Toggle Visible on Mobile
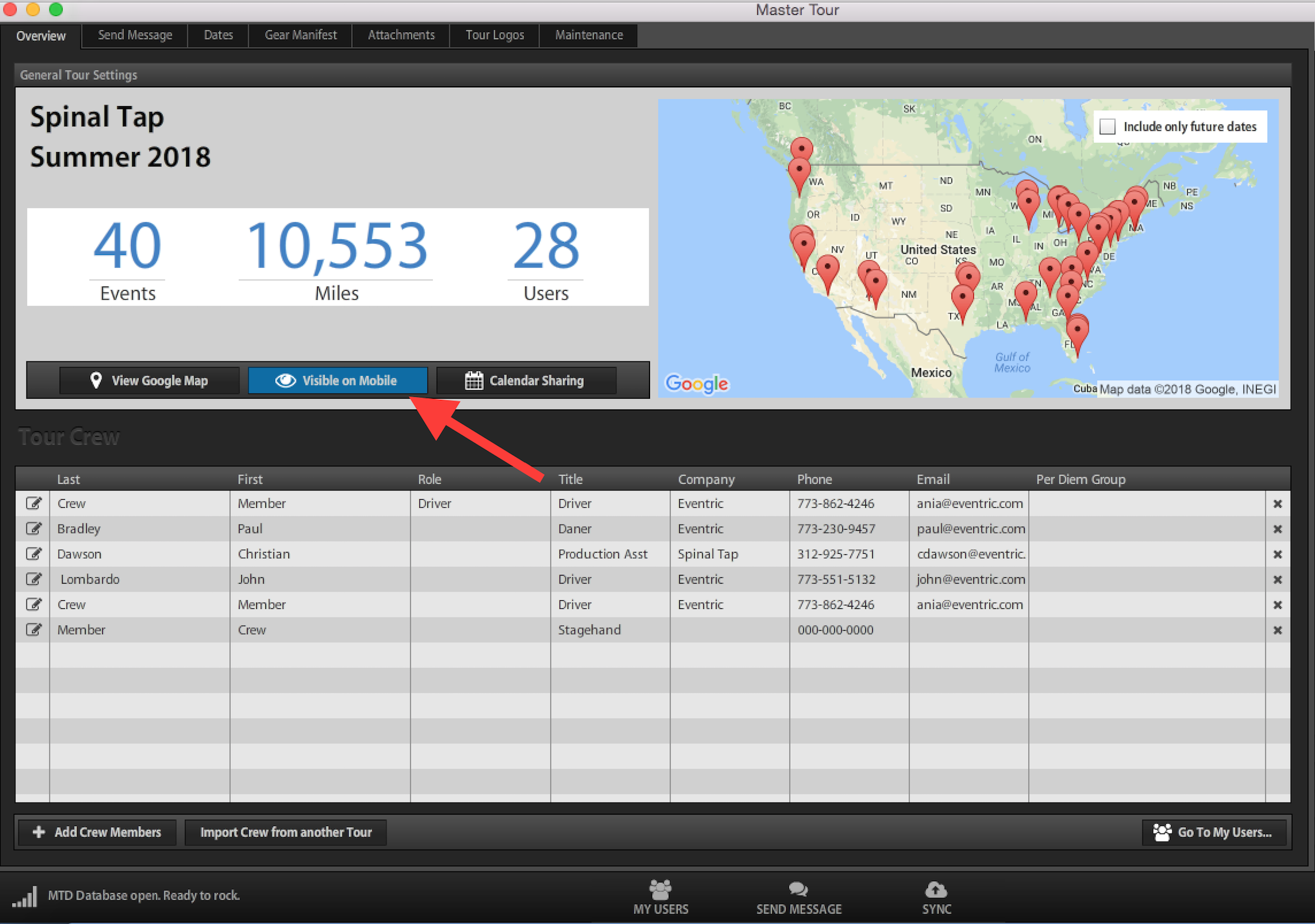 click(x=337, y=381)
